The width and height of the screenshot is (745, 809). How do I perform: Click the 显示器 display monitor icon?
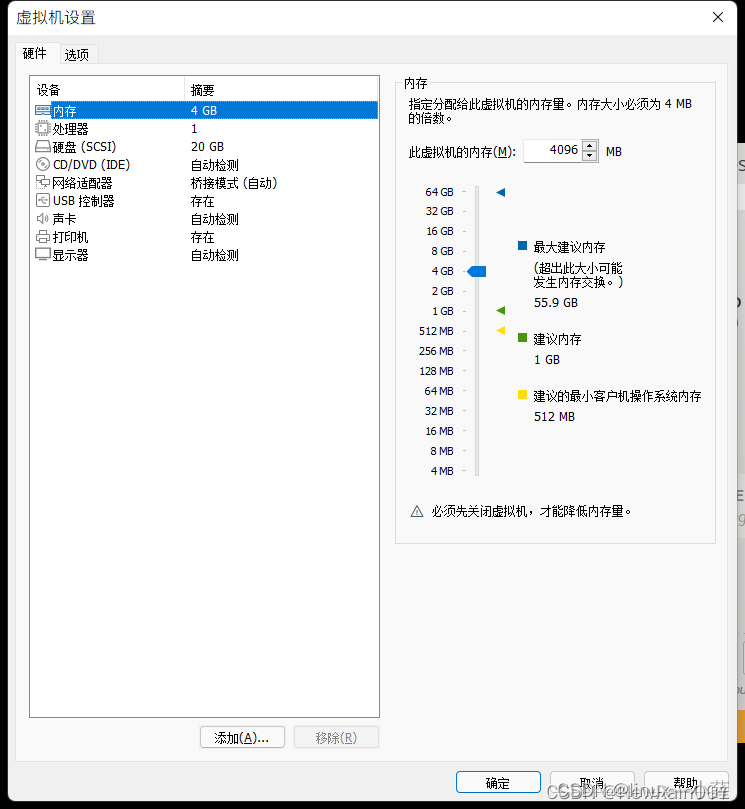43,254
